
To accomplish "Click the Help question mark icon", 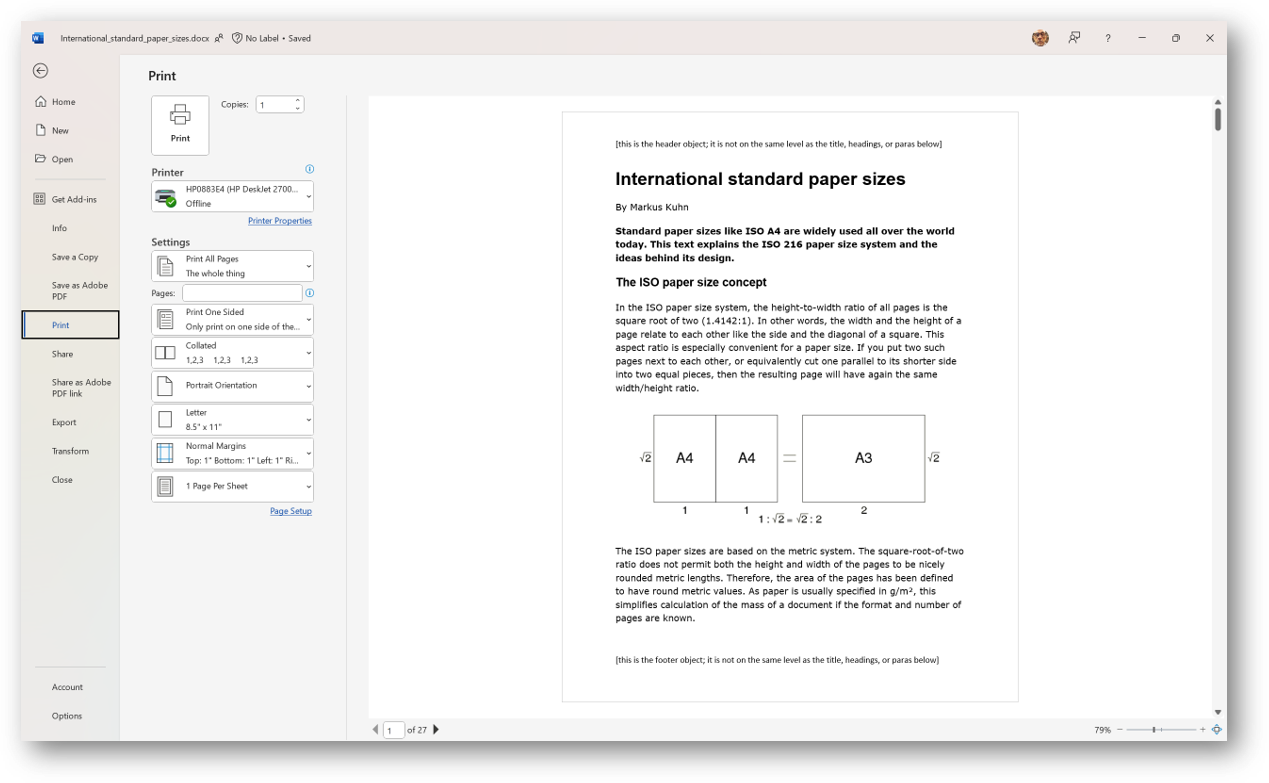I will coord(1107,38).
